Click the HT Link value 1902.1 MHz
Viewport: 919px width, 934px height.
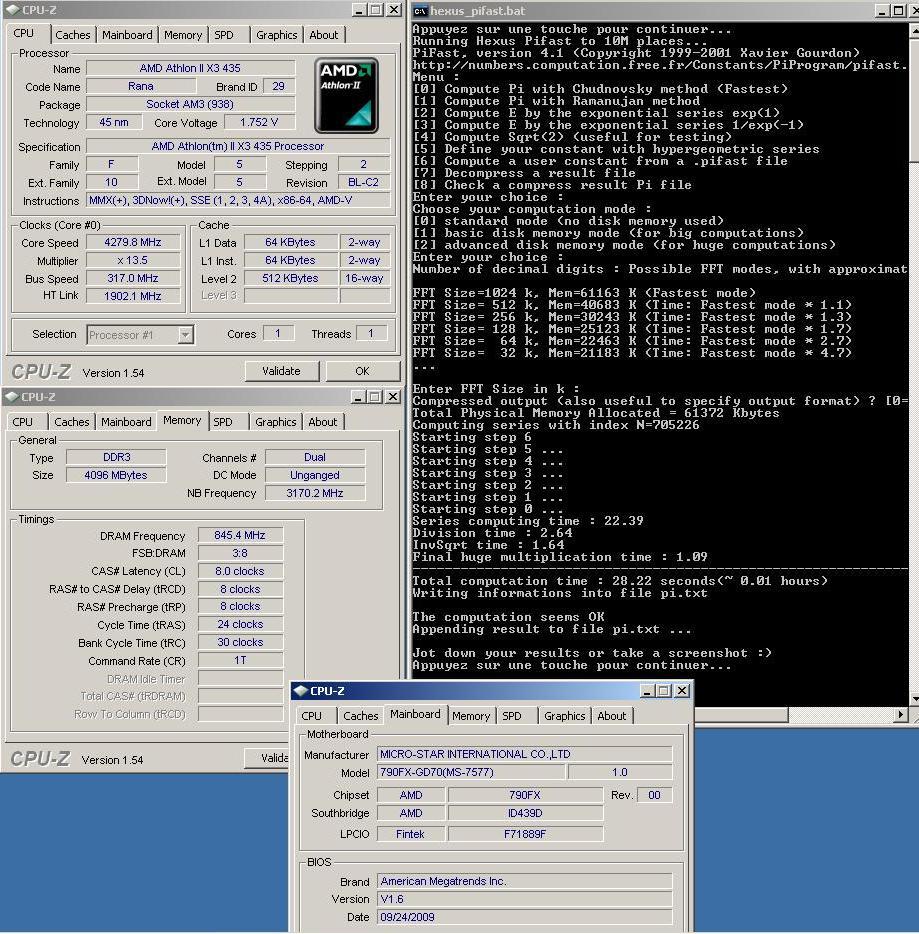(x=133, y=296)
